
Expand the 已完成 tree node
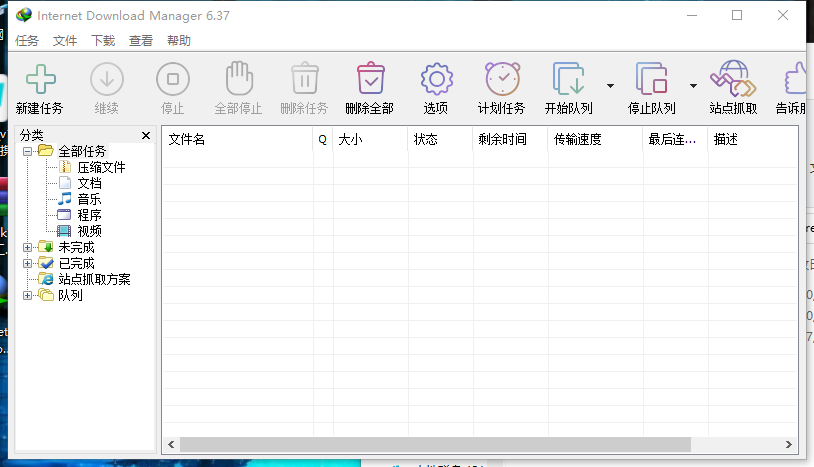pyautogui.click(x=28, y=264)
